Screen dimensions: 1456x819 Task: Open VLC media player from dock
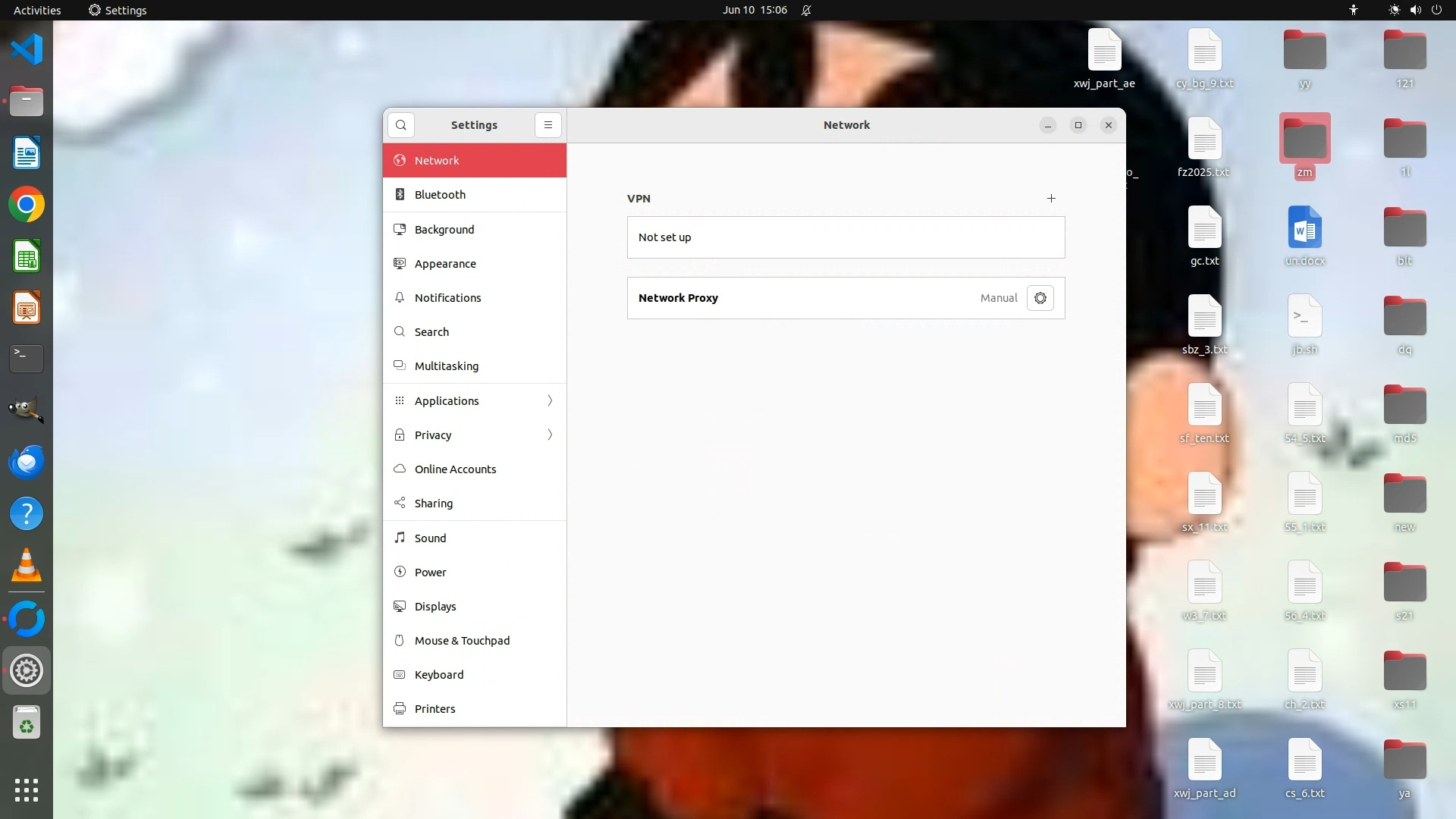point(27,566)
